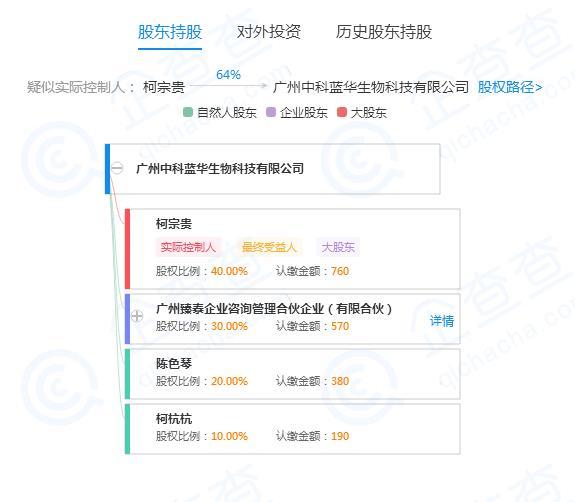Click the red 大股东 legend swatch

click(342, 112)
